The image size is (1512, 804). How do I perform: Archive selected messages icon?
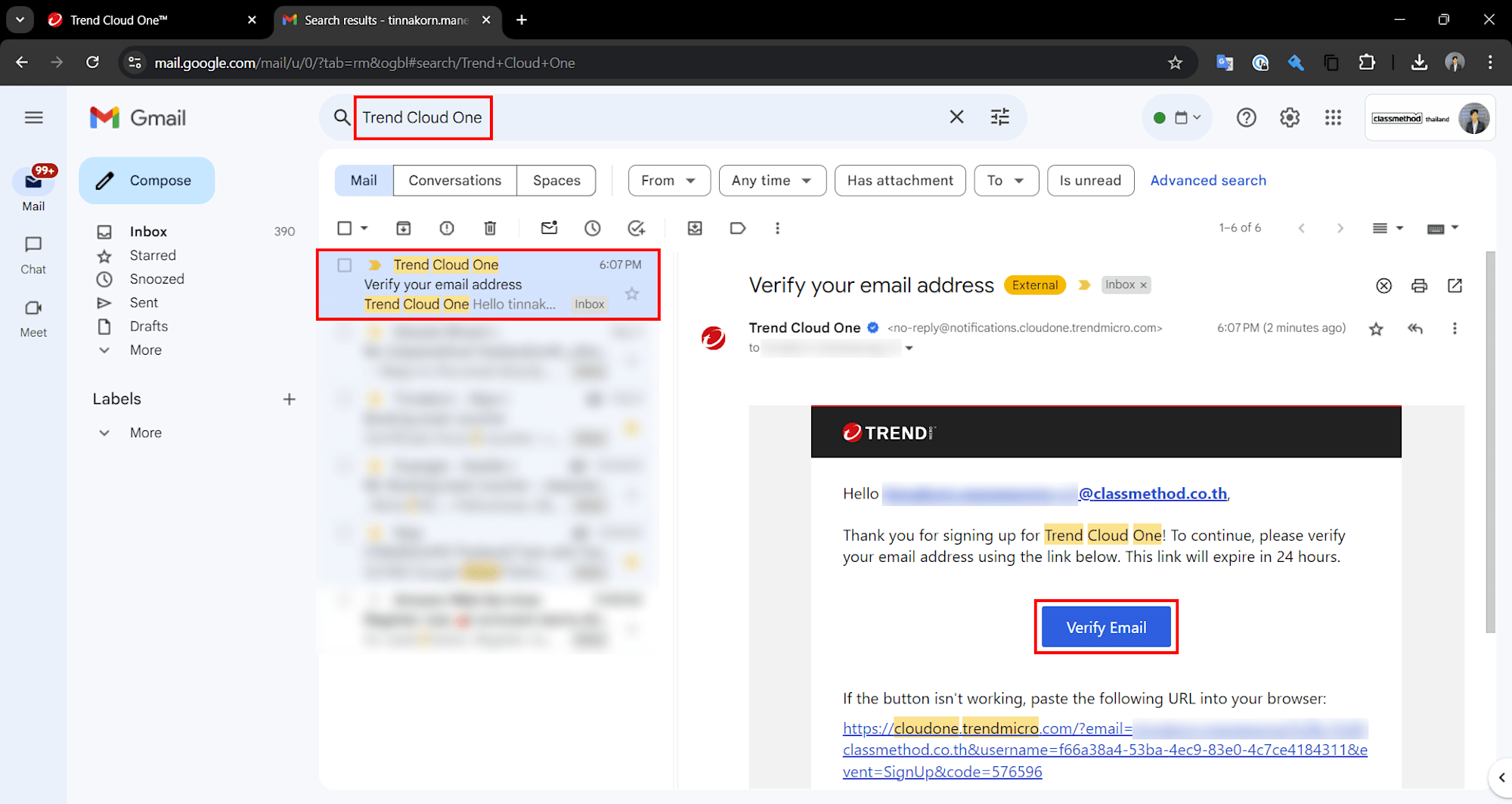[x=404, y=228]
